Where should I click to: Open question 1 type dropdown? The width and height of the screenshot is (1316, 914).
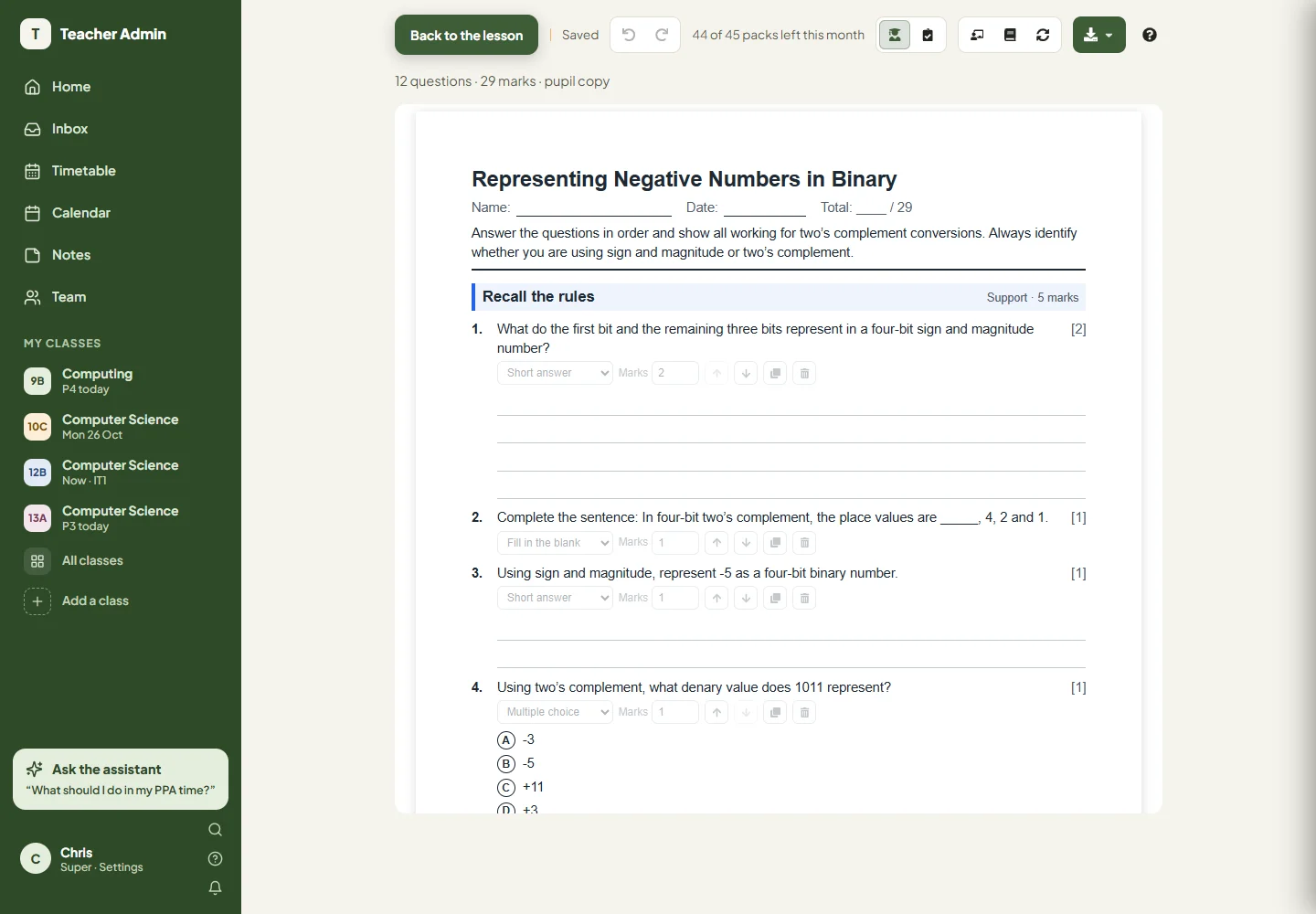click(555, 373)
